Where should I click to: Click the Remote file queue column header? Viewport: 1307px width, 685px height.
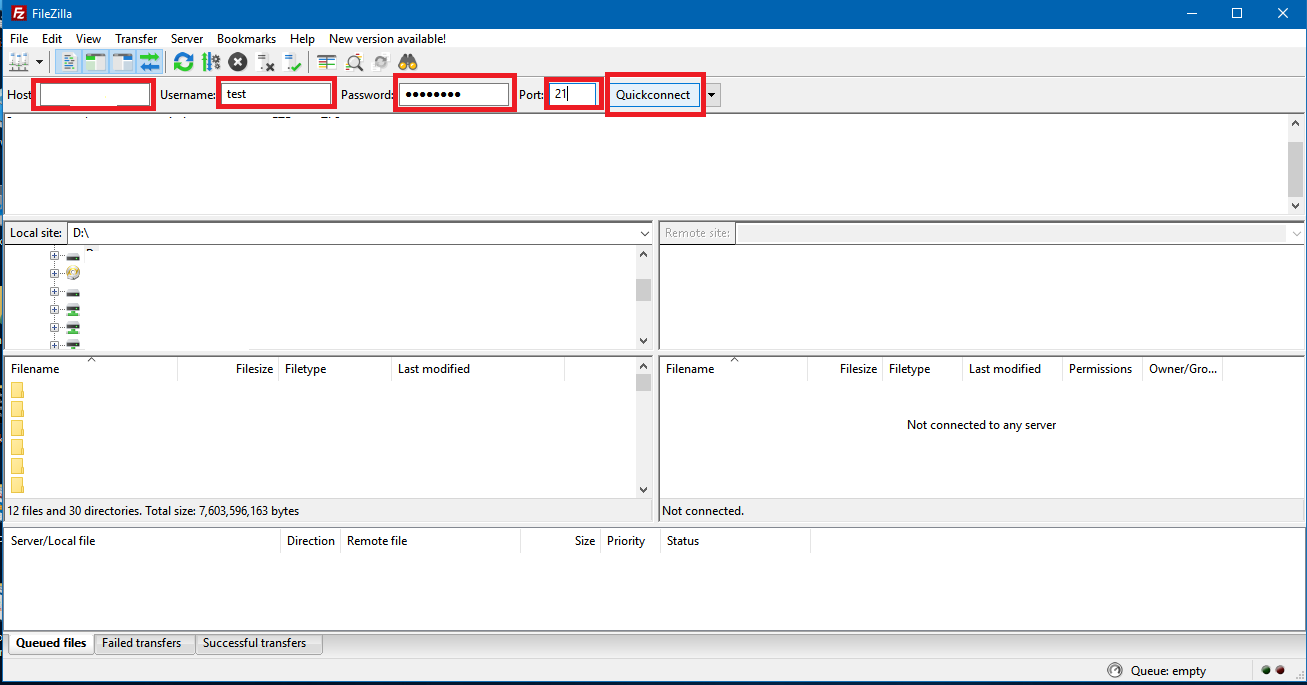430,541
